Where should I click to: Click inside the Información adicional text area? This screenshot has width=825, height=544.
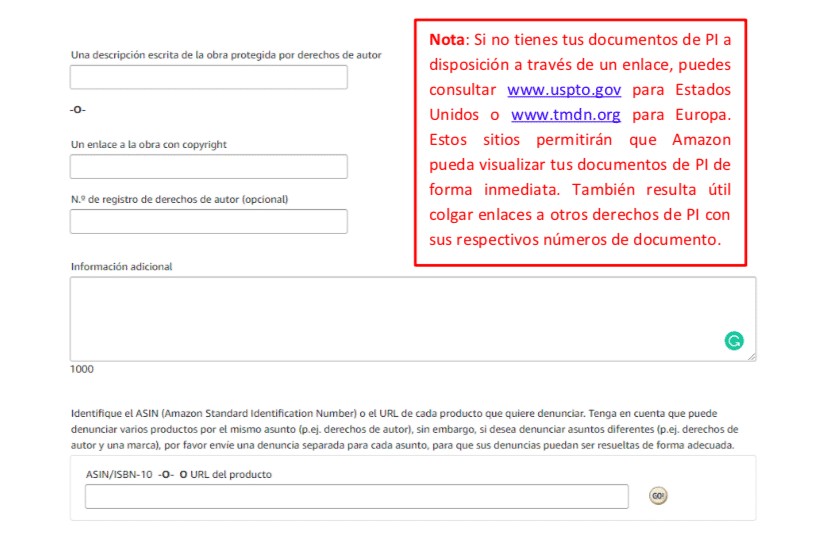(413, 319)
